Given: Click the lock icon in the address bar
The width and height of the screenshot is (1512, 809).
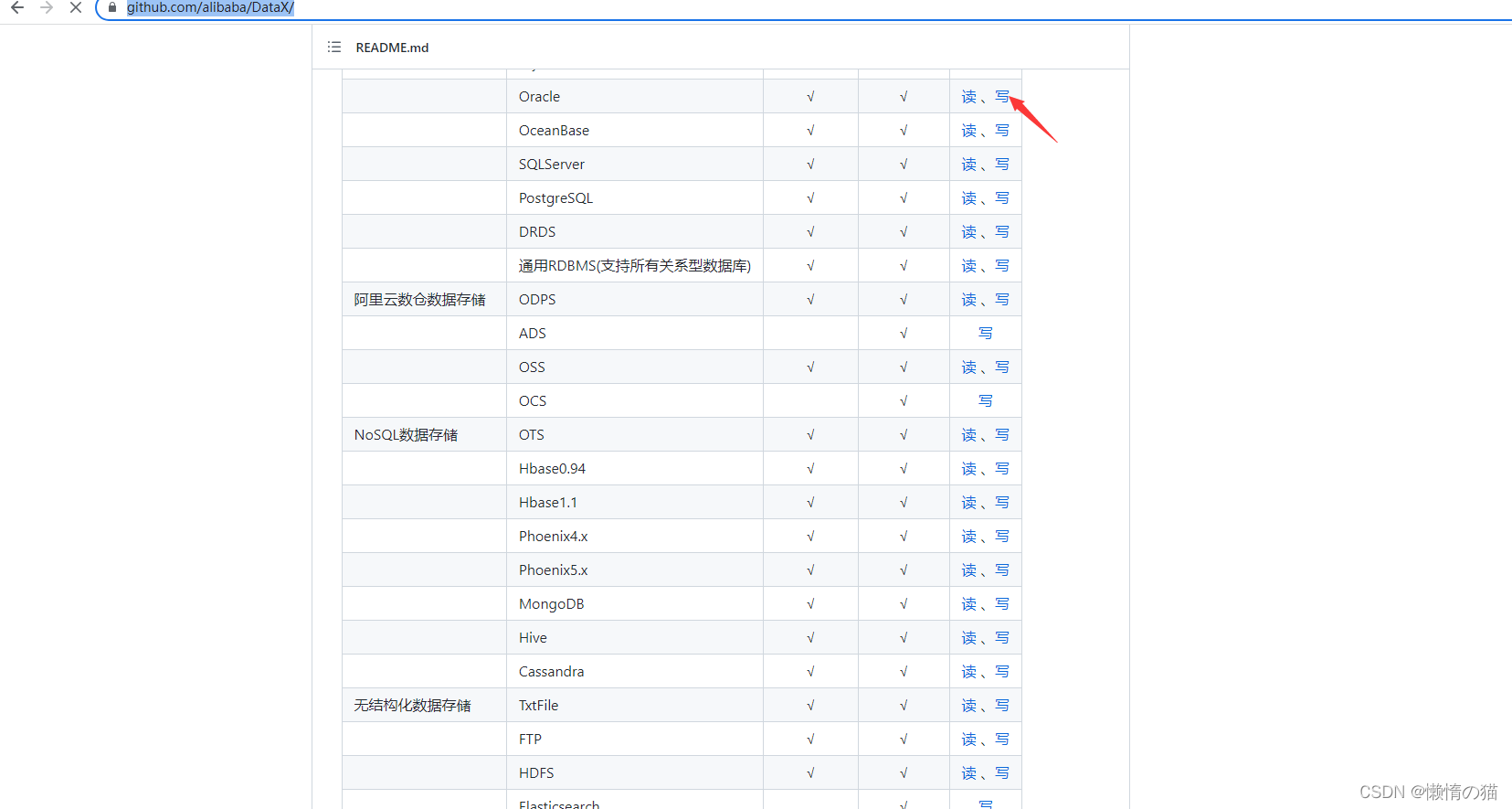Looking at the screenshot, I should tap(112, 7).
